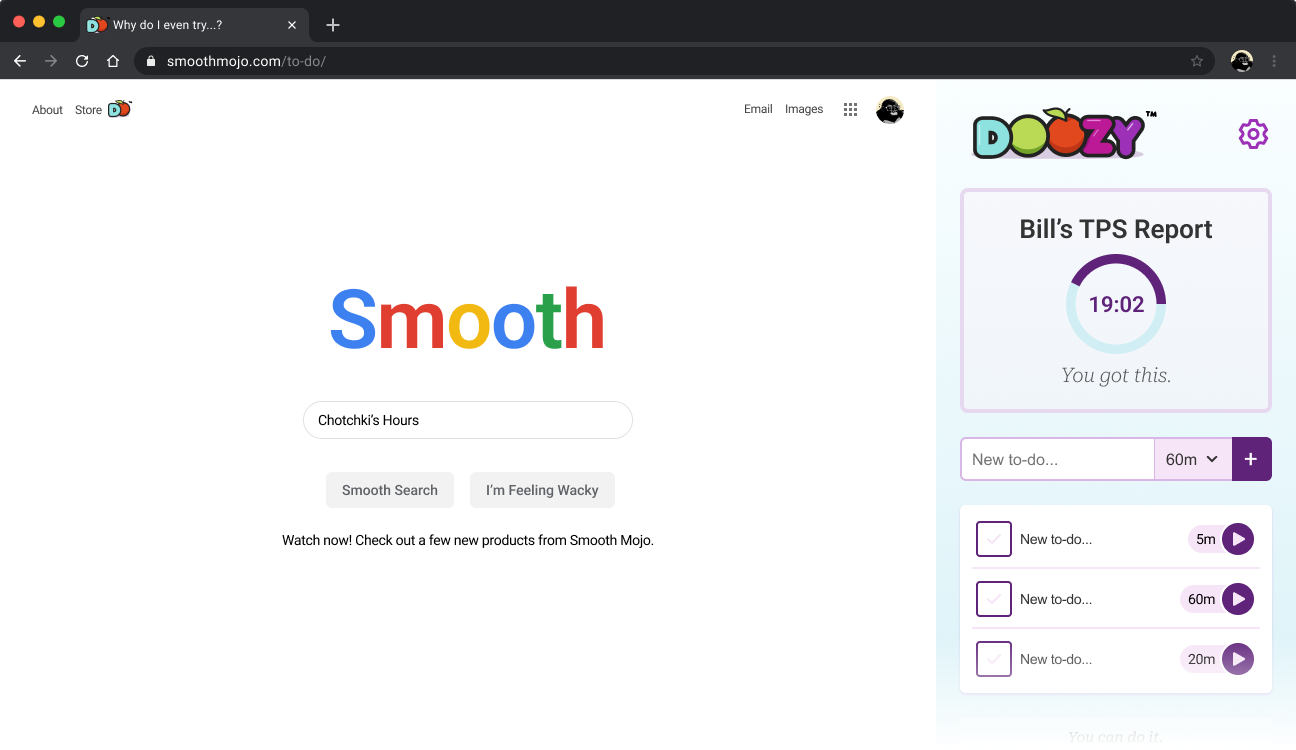Go forward in browser
The width and height of the screenshot is (1296, 750).
coord(51,61)
